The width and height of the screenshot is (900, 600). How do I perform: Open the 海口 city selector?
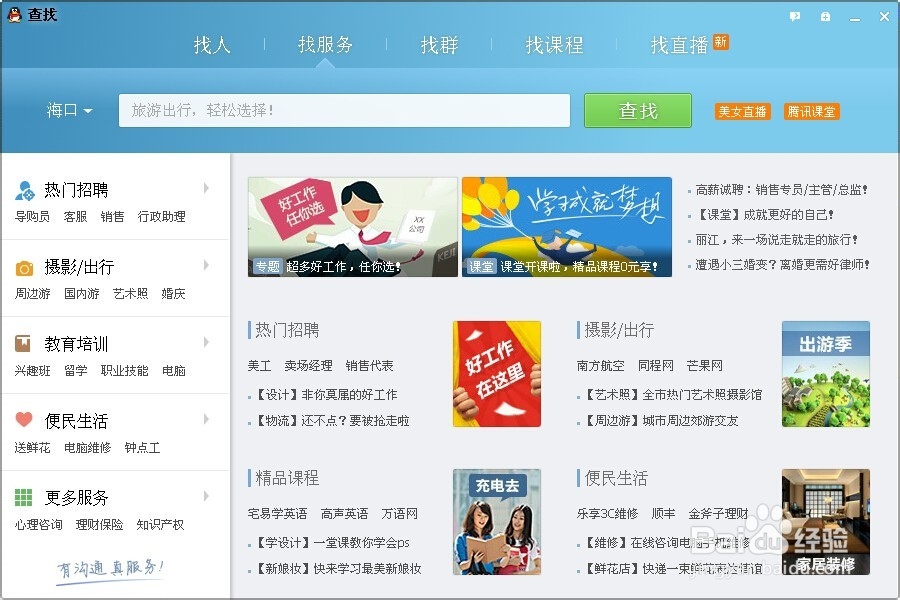(x=67, y=111)
